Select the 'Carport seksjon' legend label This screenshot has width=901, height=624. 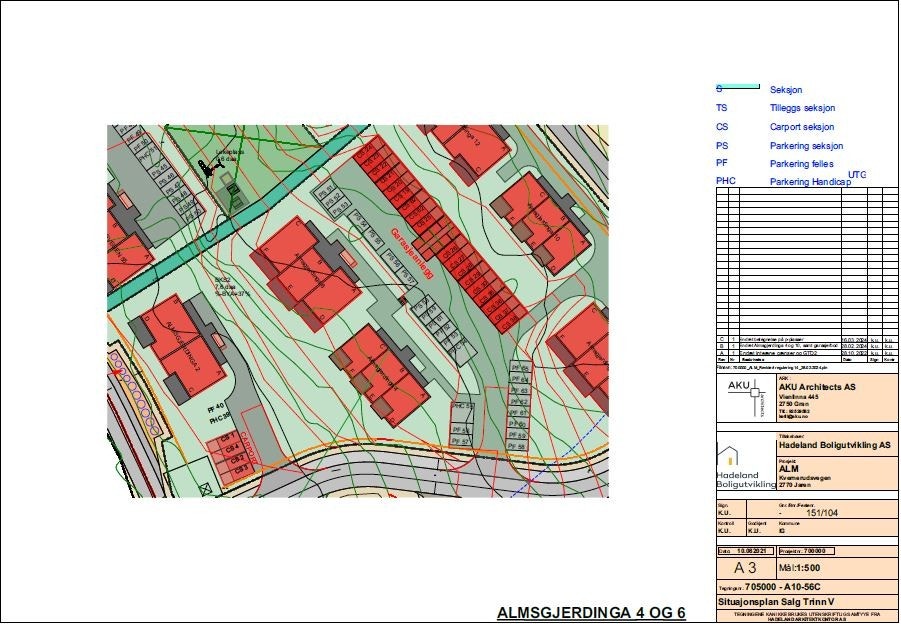point(801,127)
